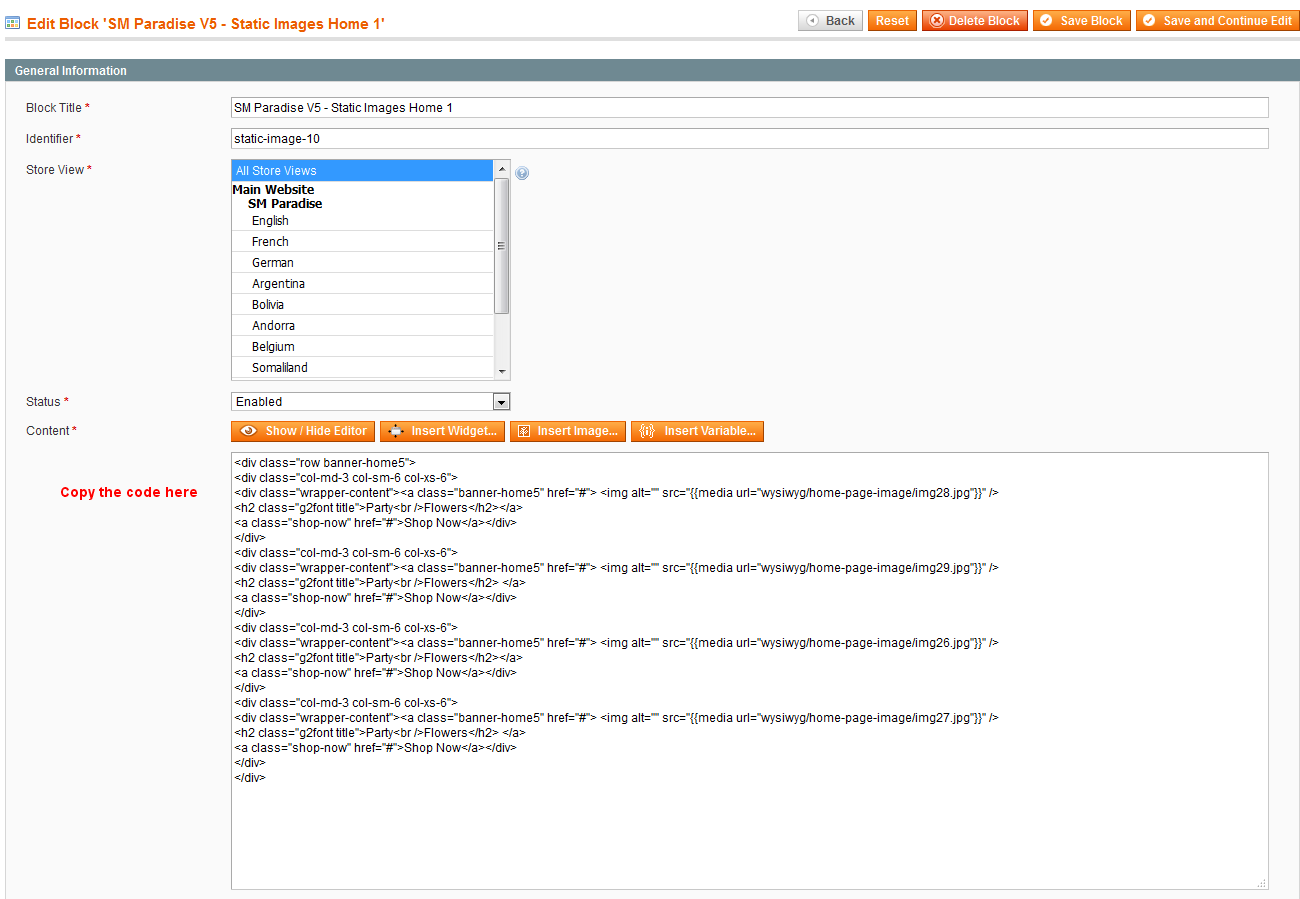Click code line with img29.jpg

click(616, 568)
